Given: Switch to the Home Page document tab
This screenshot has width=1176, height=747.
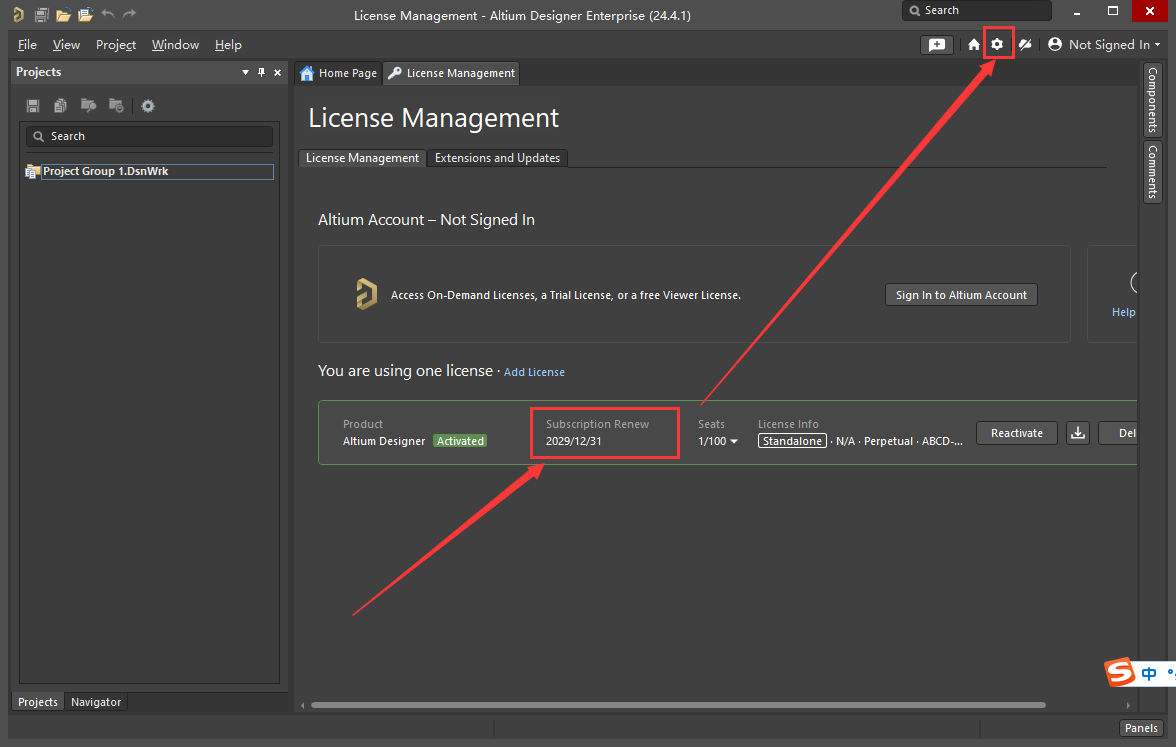Looking at the screenshot, I should [x=338, y=73].
